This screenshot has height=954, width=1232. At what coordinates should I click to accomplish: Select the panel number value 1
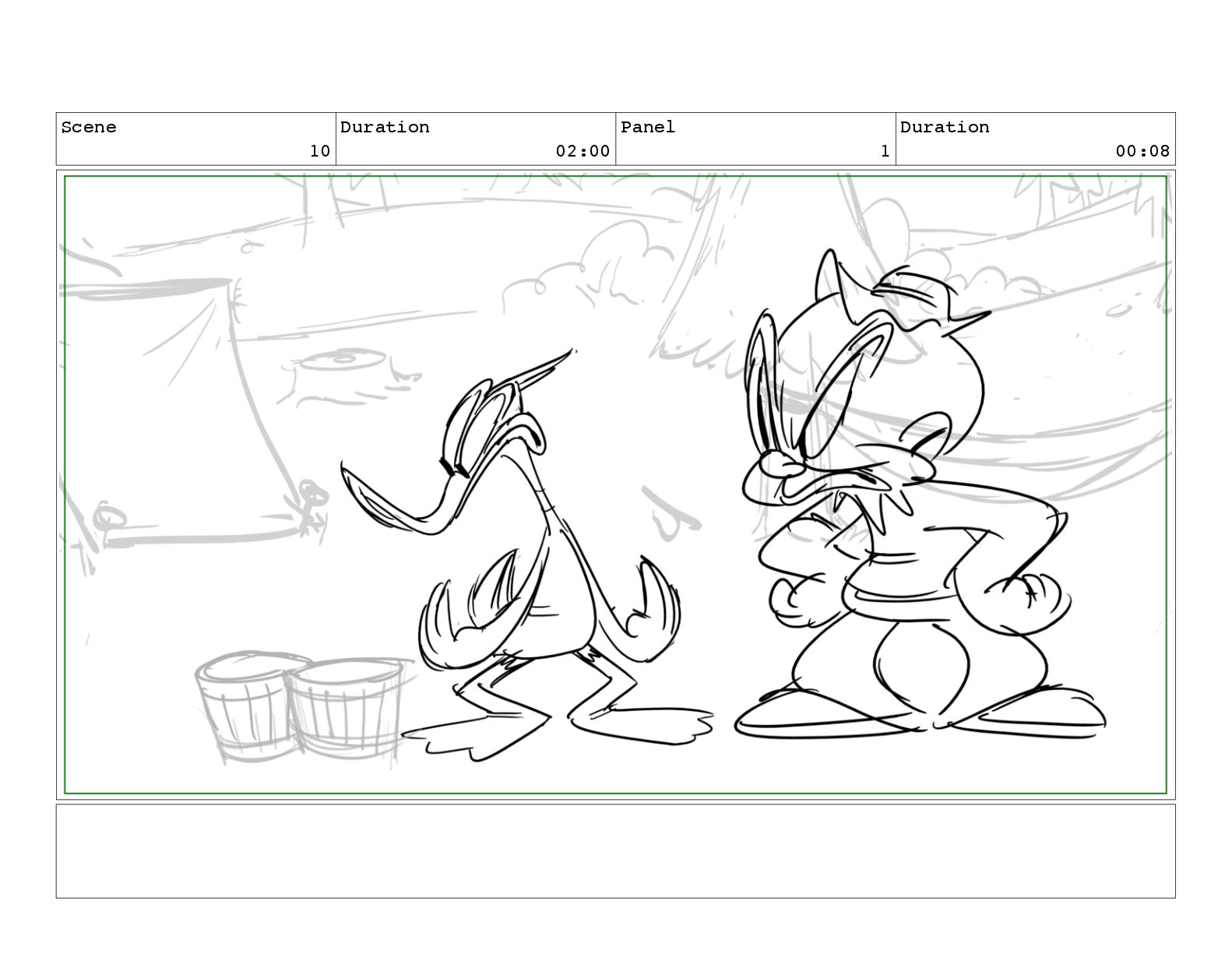[x=885, y=151]
